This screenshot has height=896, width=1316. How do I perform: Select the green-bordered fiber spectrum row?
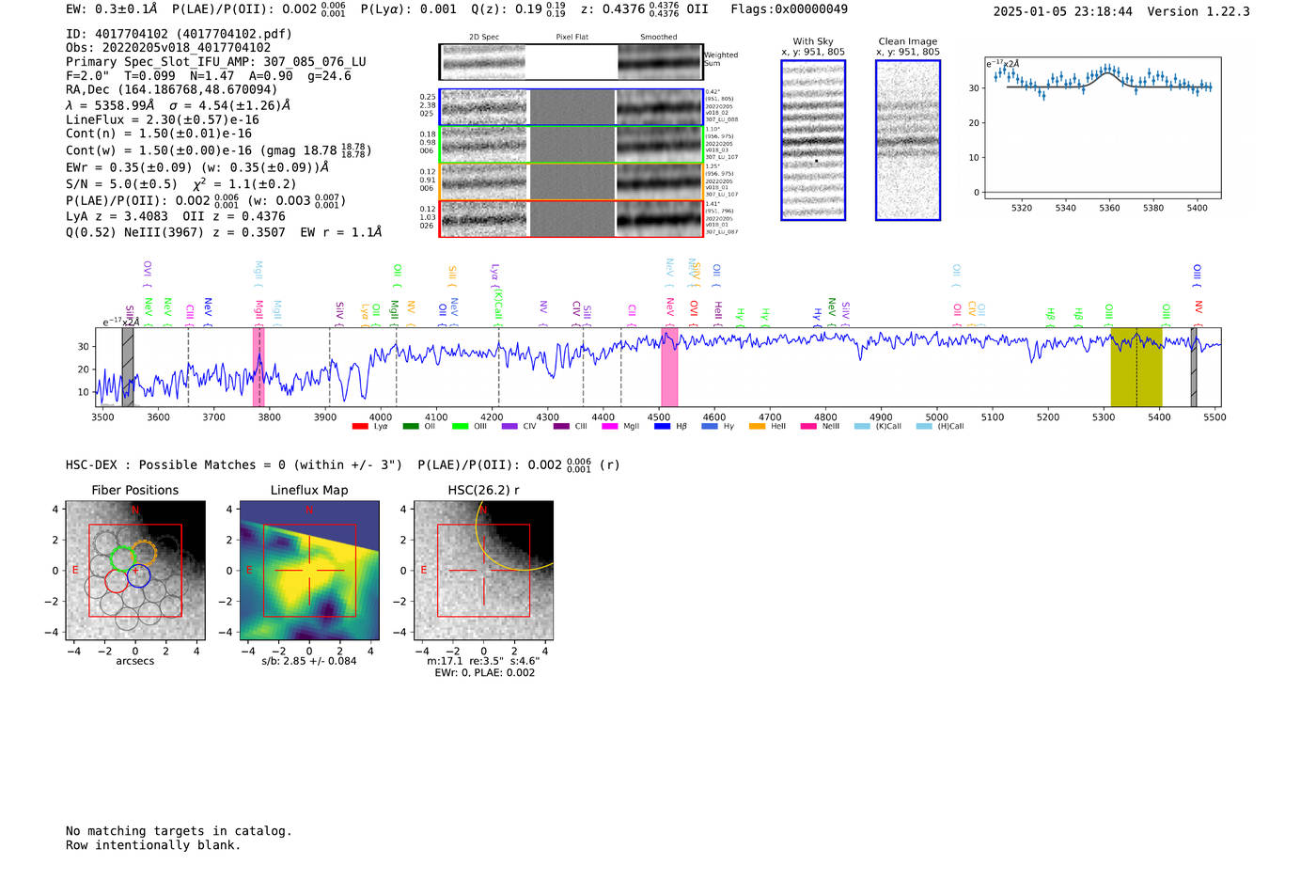pyautogui.click(x=571, y=145)
